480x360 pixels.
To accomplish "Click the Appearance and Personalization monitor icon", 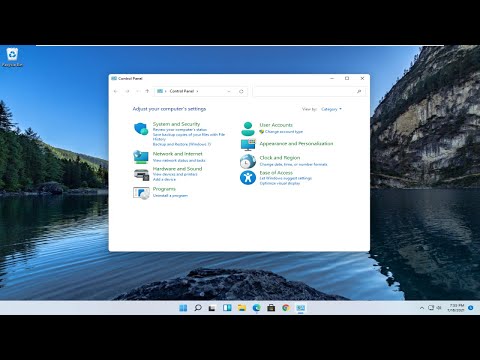I will click(248, 145).
